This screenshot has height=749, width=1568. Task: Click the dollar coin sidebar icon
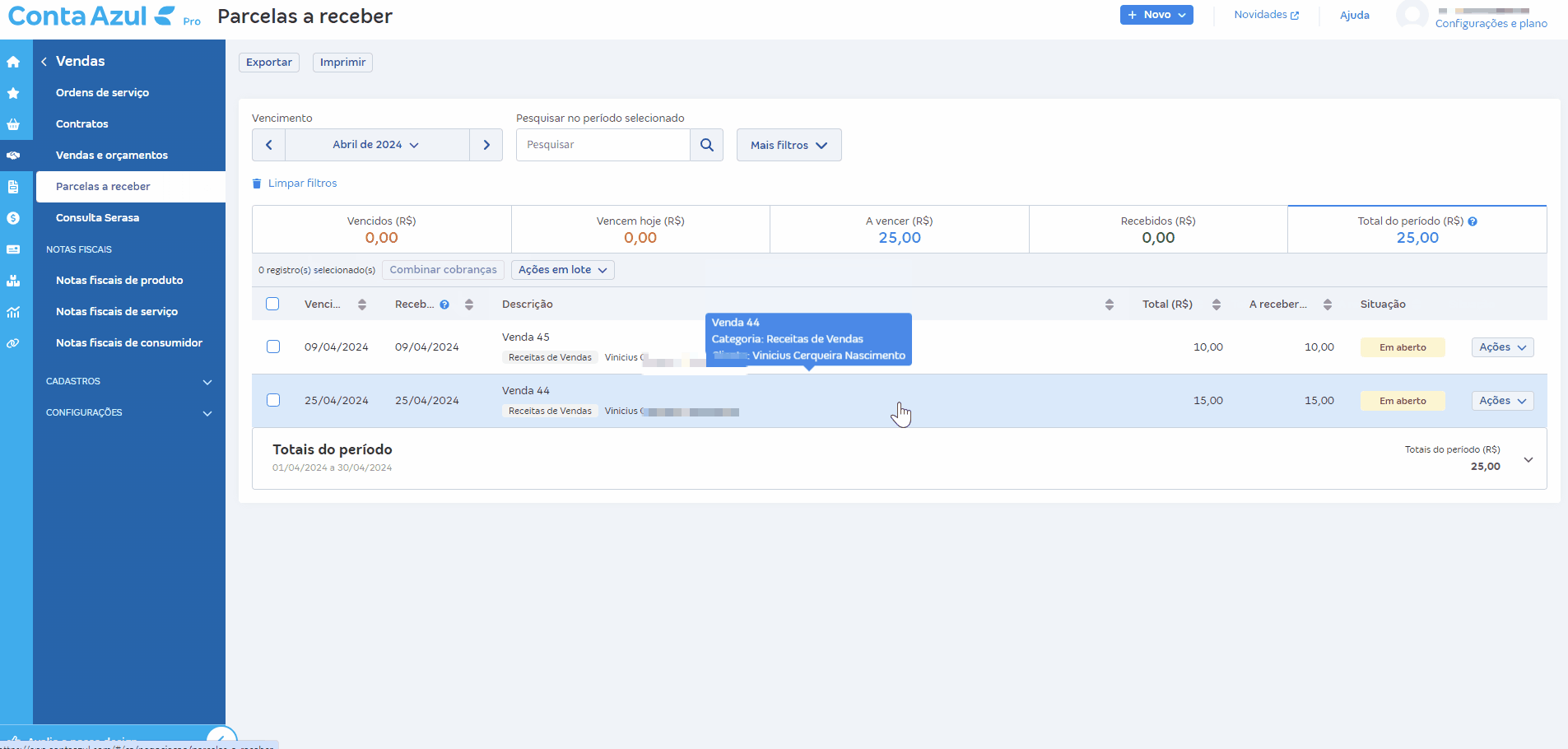[x=13, y=218]
